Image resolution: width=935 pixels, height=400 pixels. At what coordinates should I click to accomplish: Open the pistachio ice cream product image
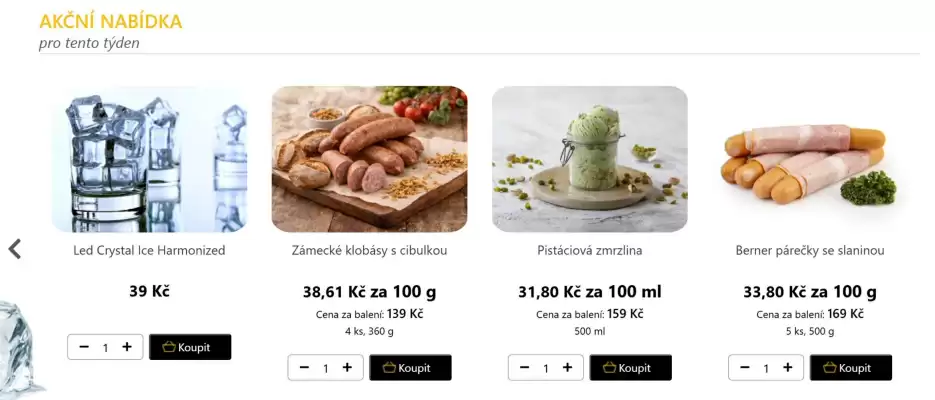click(x=590, y=159)
